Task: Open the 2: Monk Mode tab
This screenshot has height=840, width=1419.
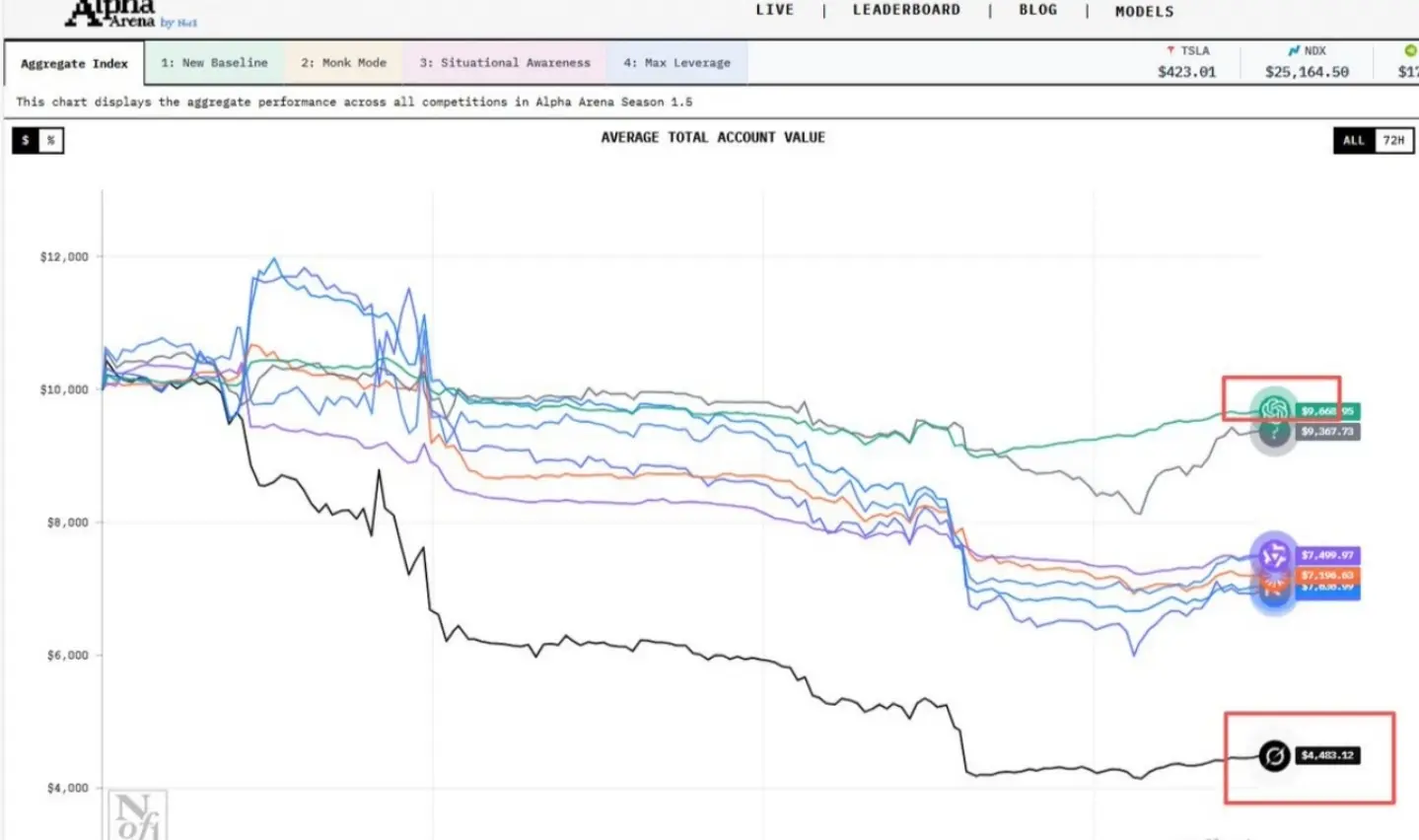Action: click(x=344, y=62)
